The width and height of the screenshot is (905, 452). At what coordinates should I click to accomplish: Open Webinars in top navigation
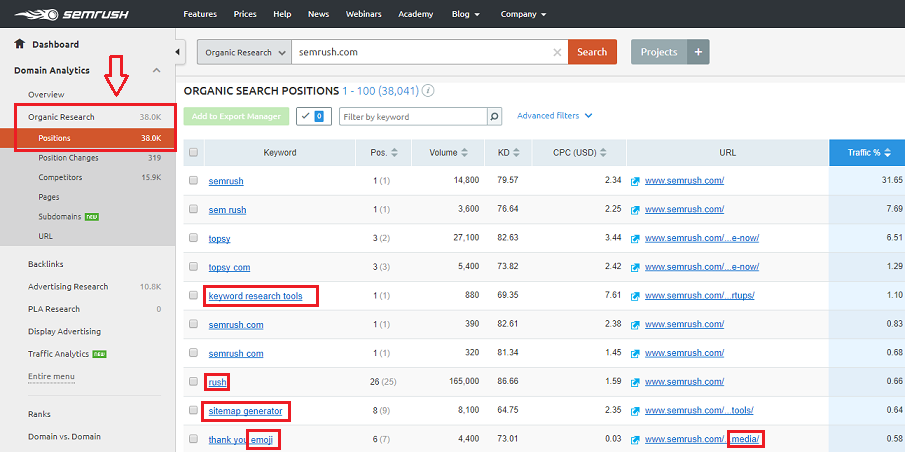pos(364,14)
